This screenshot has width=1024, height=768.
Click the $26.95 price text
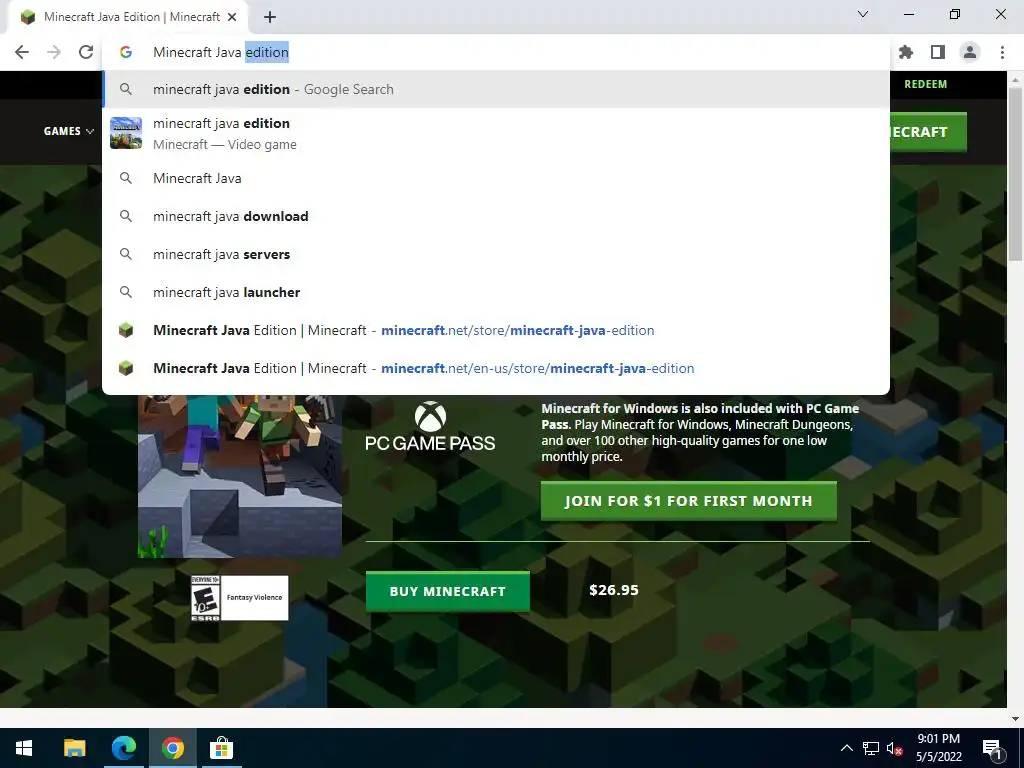(x=614, y=590)
